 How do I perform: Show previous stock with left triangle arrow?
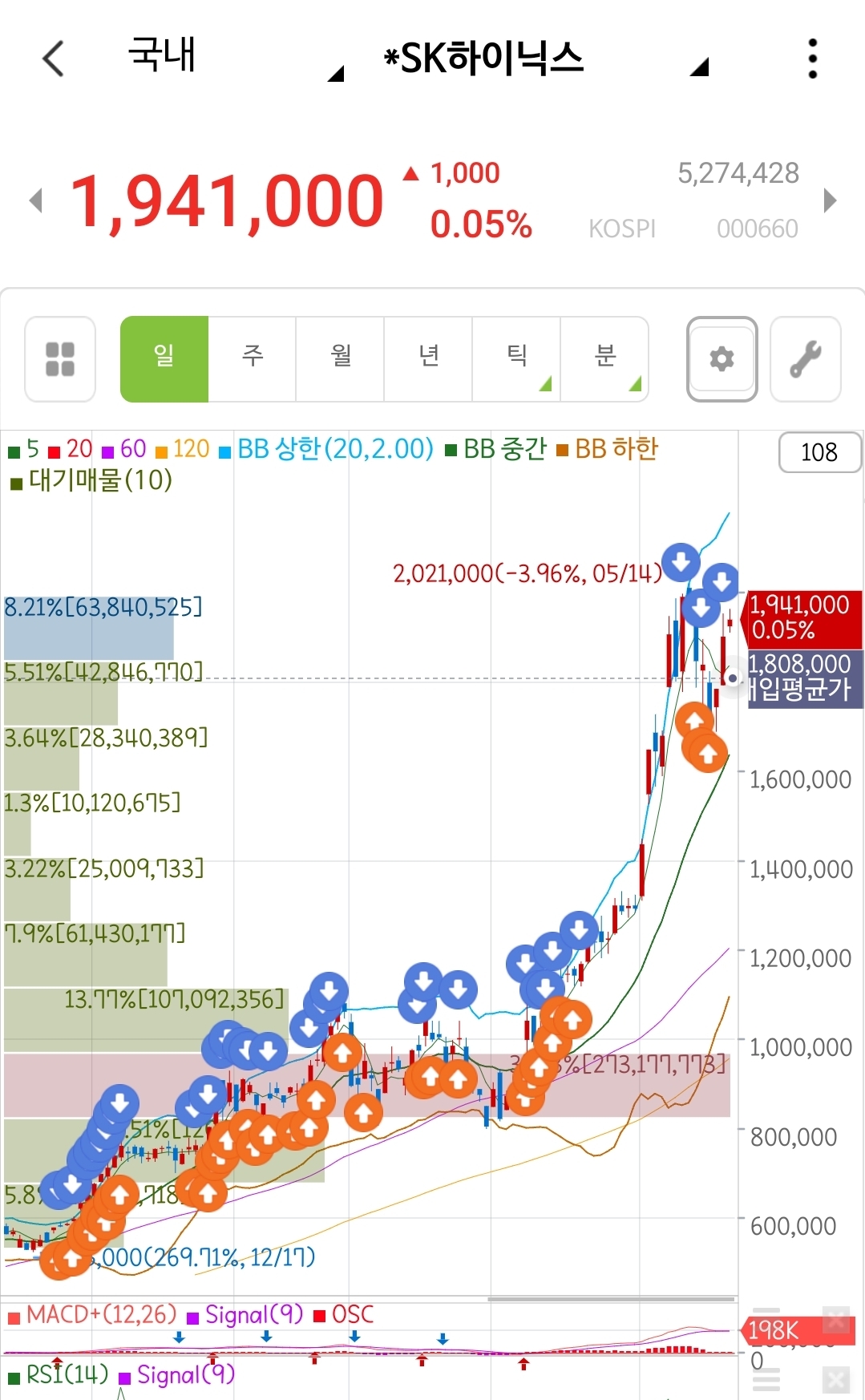pos(35,200)
